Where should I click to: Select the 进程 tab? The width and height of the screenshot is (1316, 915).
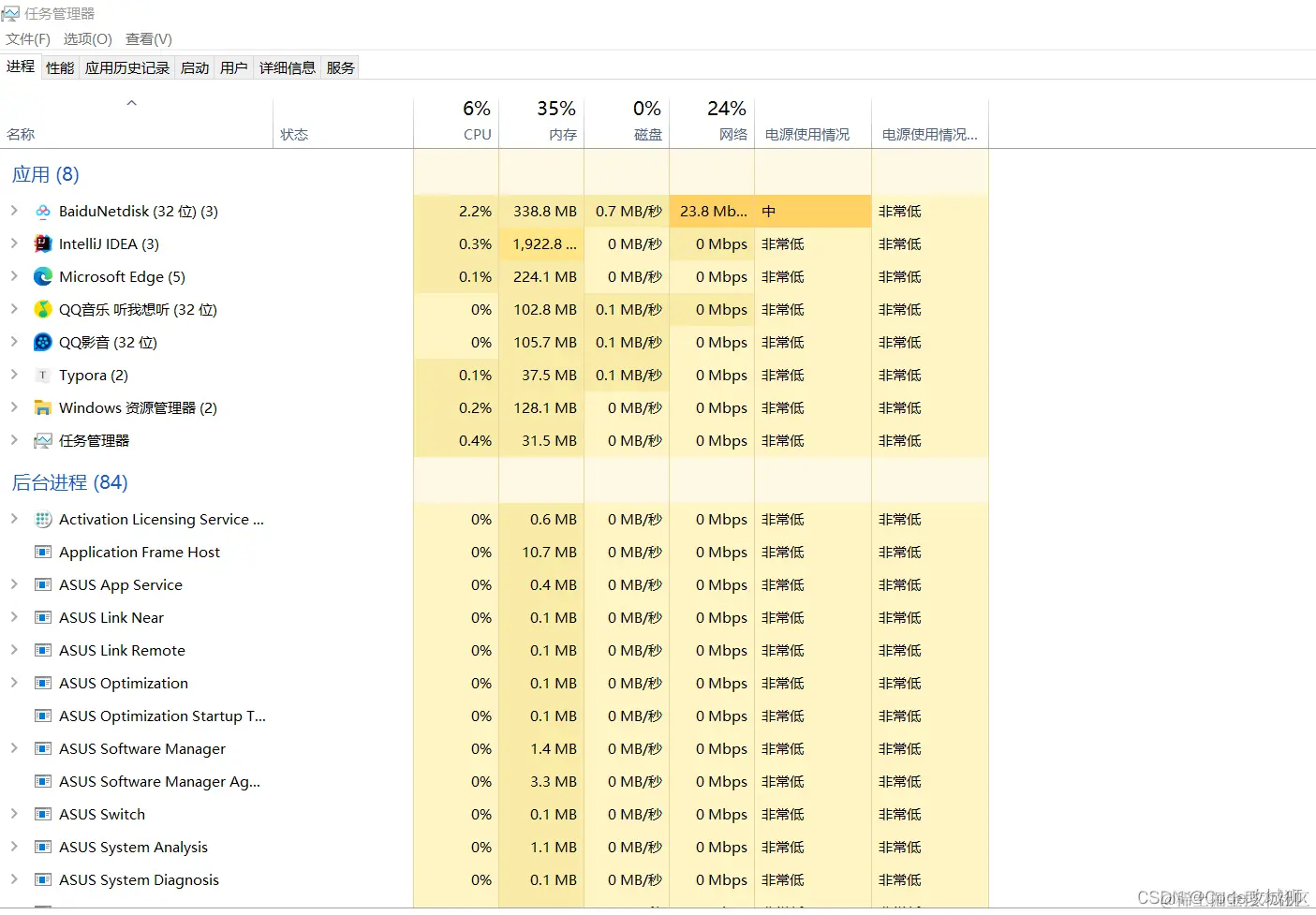(x=21, y=67)
